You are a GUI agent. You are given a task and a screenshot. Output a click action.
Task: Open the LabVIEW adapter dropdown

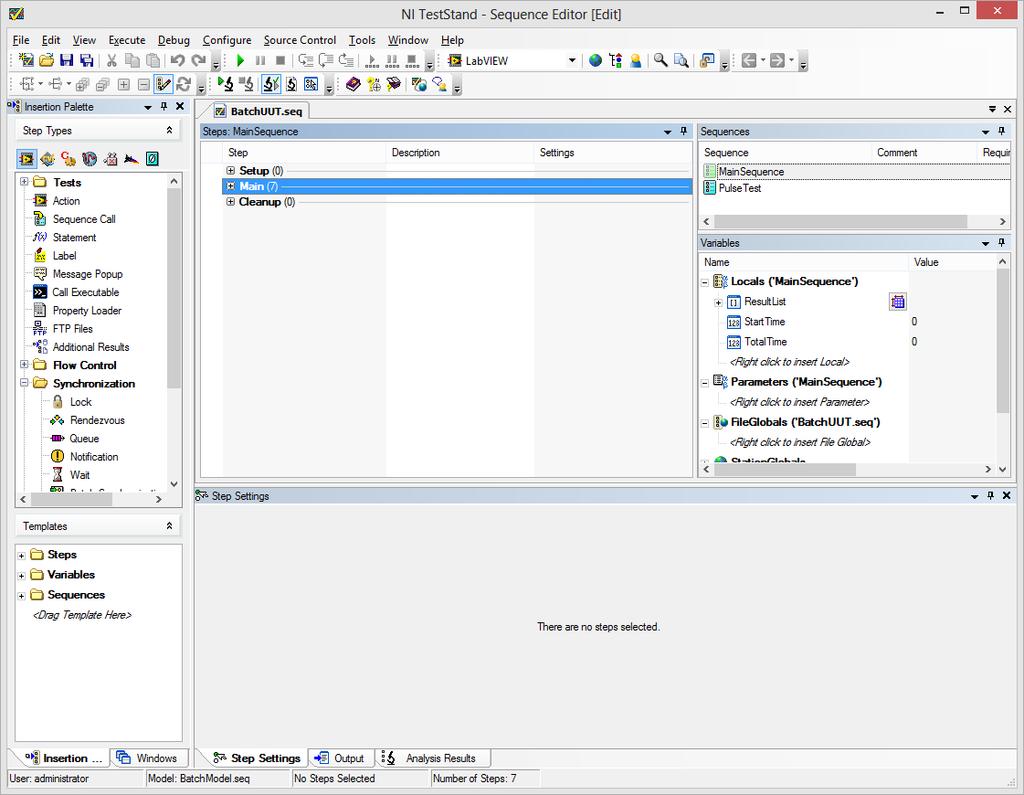click(x=572, y=61)
